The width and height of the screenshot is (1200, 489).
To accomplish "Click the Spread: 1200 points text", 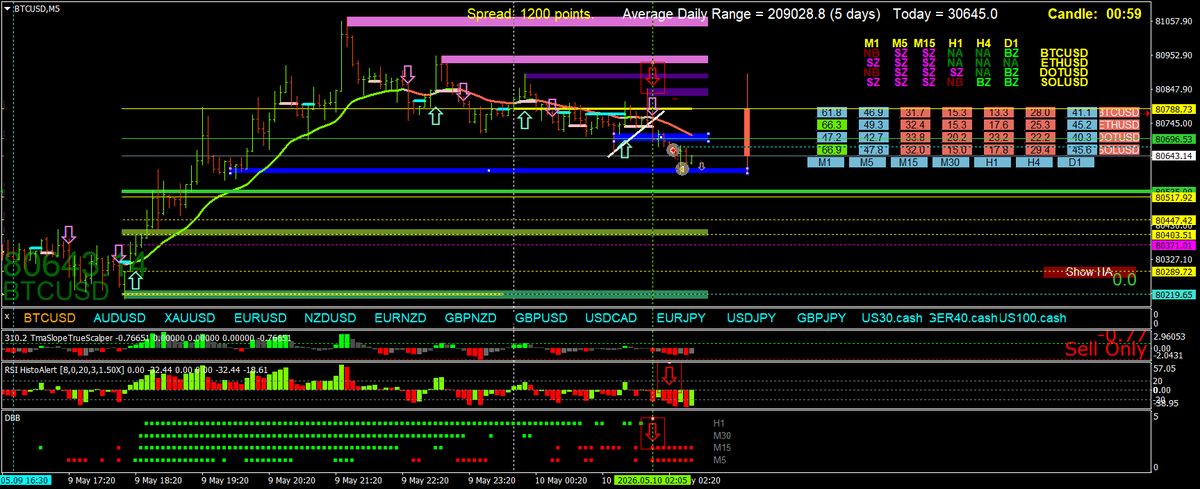I will [530, 14].
